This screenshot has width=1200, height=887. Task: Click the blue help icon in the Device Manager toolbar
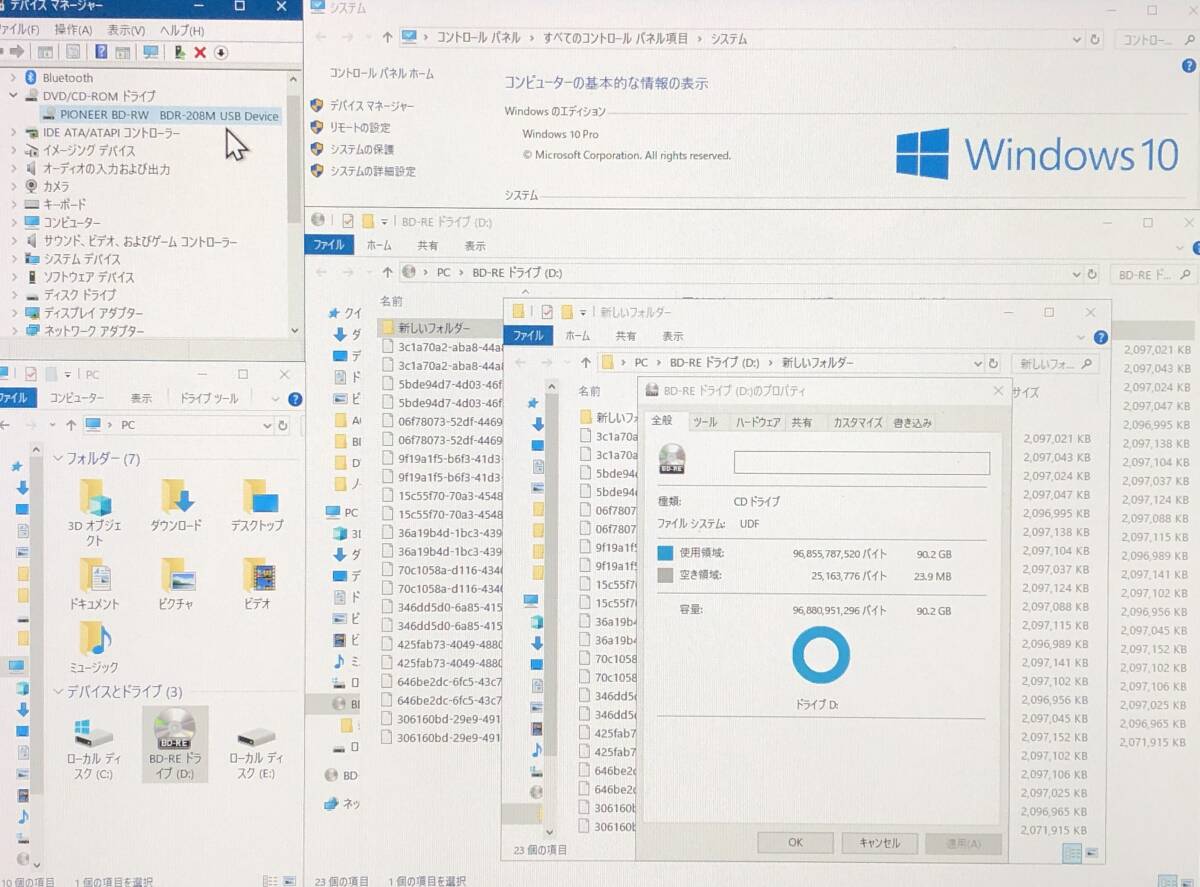click(101, 52)
